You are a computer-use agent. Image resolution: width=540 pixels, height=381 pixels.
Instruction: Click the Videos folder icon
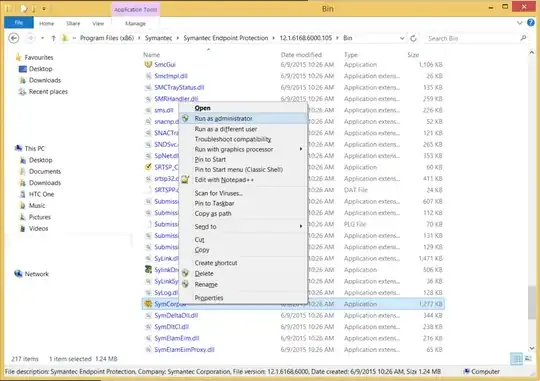[23, 228]
